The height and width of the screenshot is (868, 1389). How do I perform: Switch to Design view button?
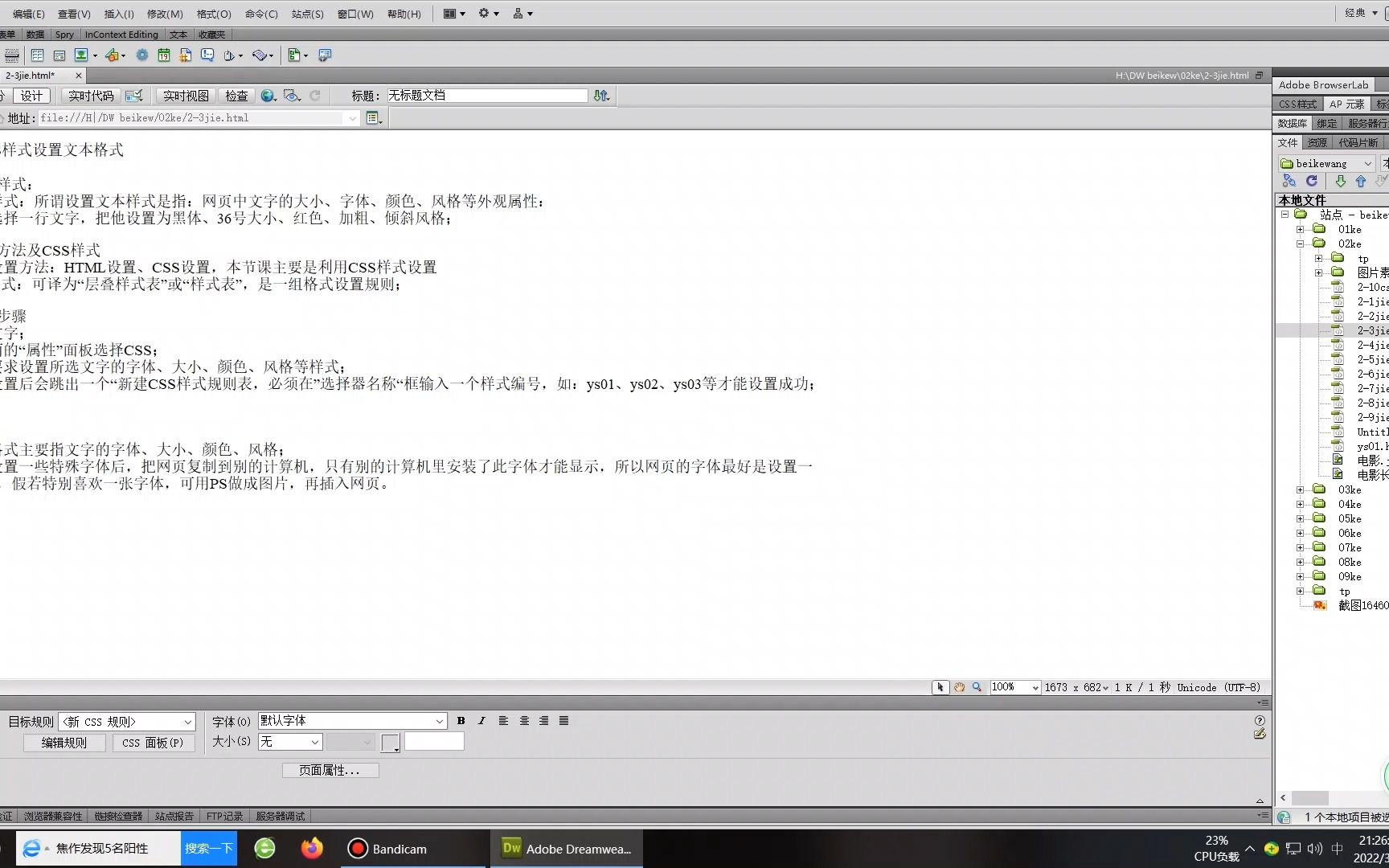(x=32, y=96)
